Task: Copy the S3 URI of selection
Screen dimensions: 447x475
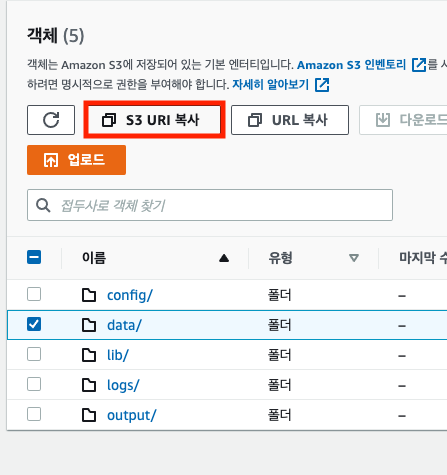Action: click(155, 120)
